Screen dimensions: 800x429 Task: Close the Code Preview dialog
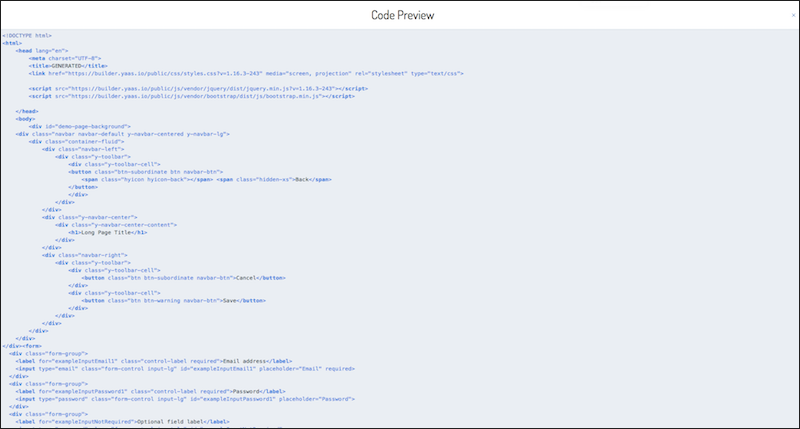pyautogui.click(x=793, y=15)
